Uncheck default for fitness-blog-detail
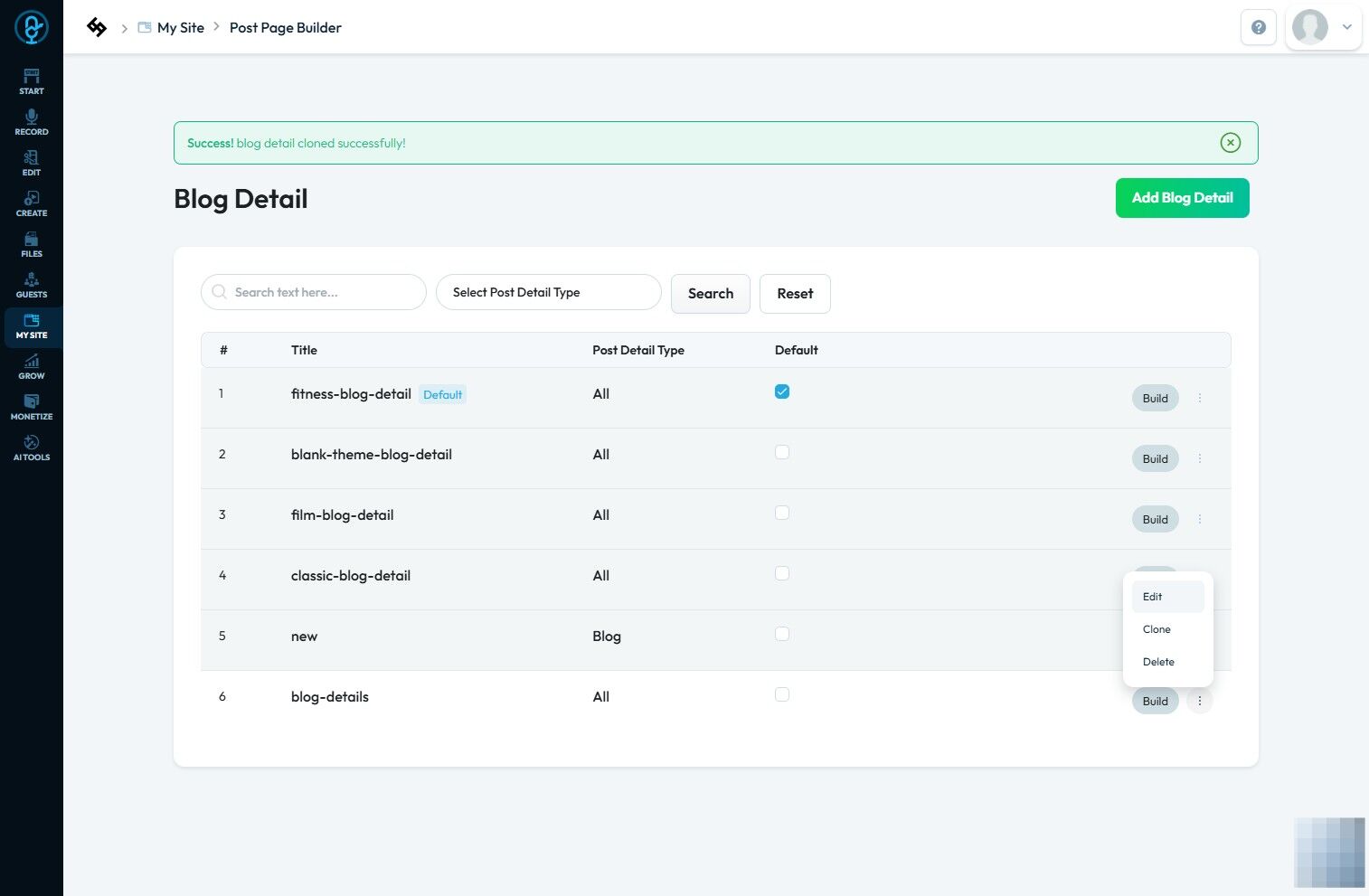Screen dimensions: 1369x896 (782, 391)
